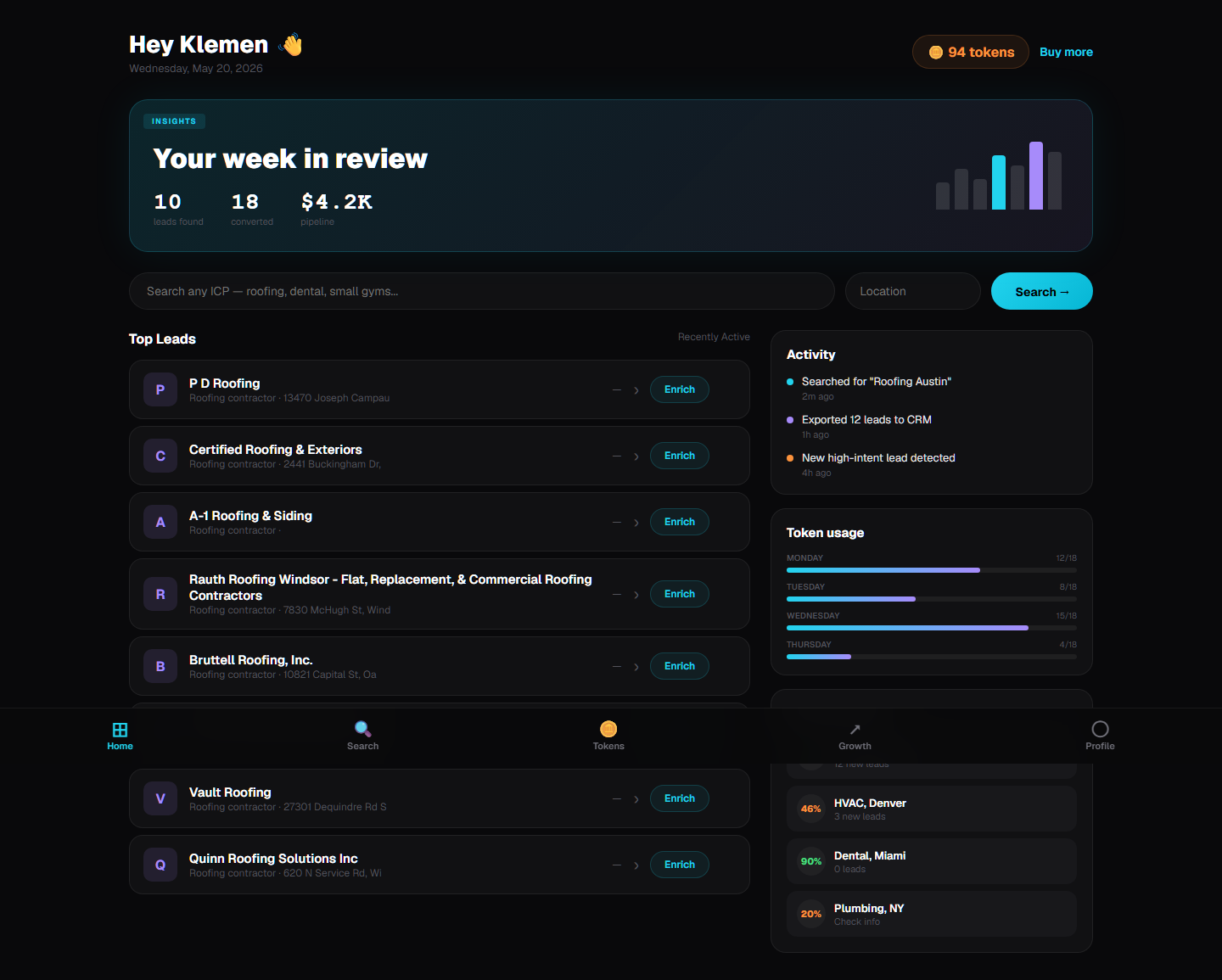Image resolution: width=1222 pixels, height=980 pixels.
Task: Click the V avatar for Vault Roofing
Action: pos(160,798)
